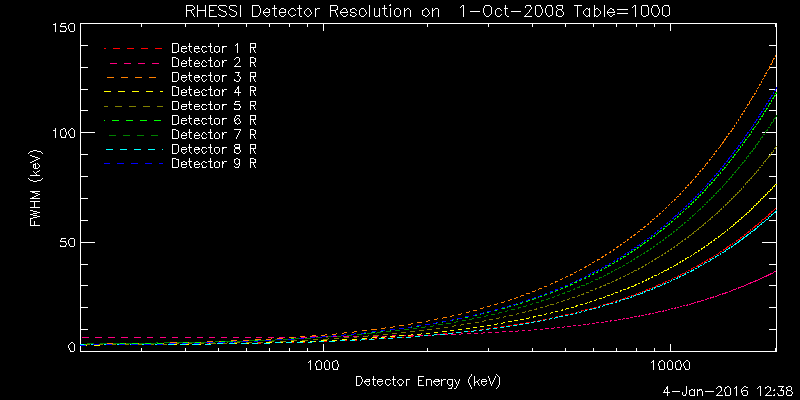Click the 4-Jan-2016 12:38 timestamp
800x400 pixels.
727,391
